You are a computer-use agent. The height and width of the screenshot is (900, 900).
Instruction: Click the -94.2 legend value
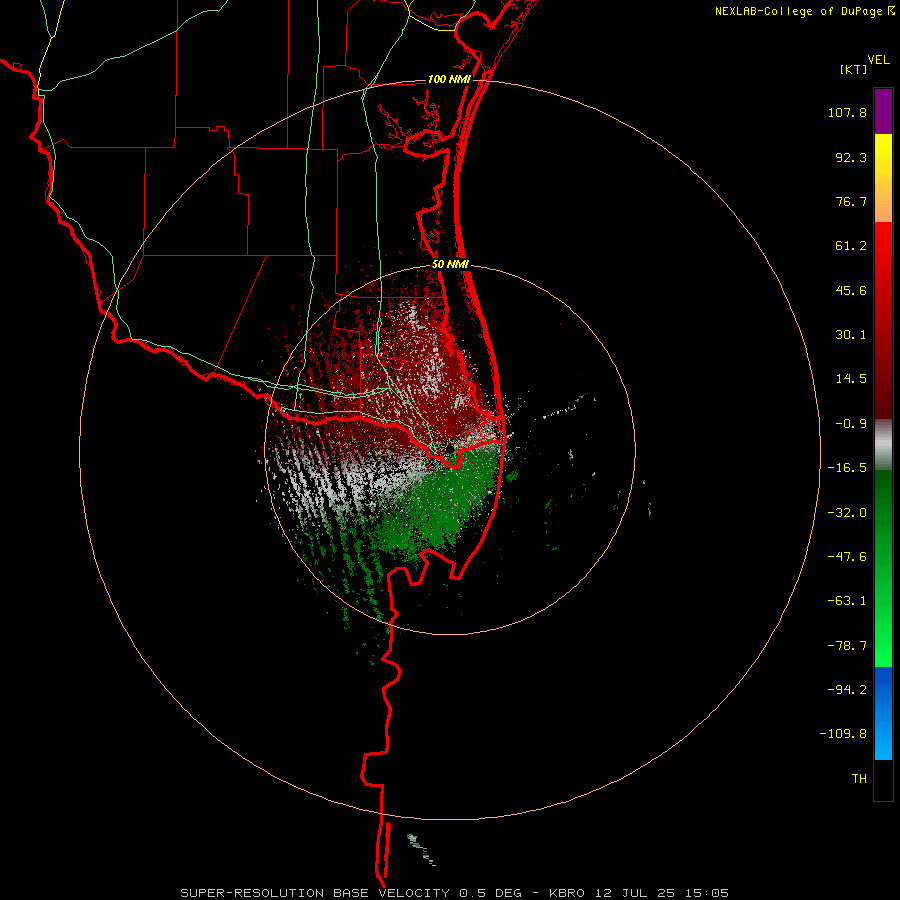tap(847, 689)
